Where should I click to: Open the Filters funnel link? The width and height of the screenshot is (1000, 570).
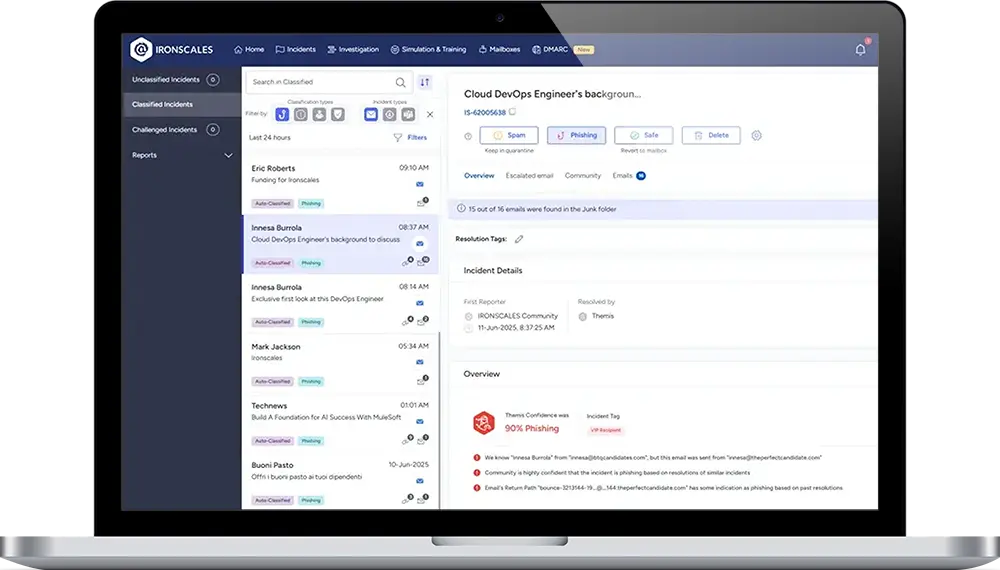[x=410, y=138]
